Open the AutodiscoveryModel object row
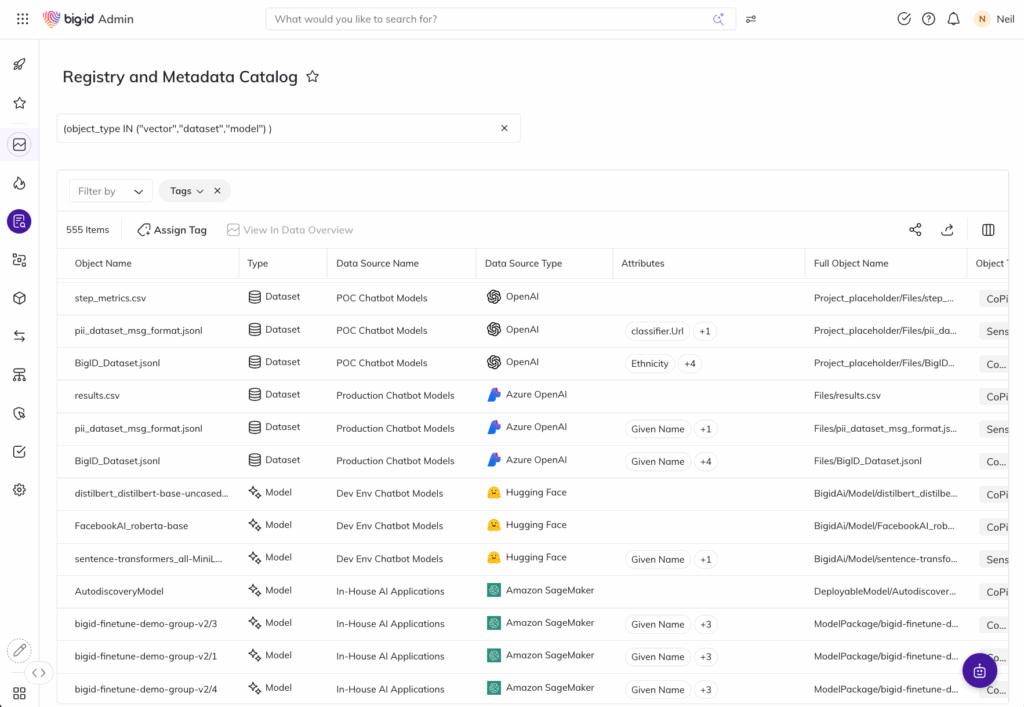Viewport: 1024px width, 707px height. [119, 591]
